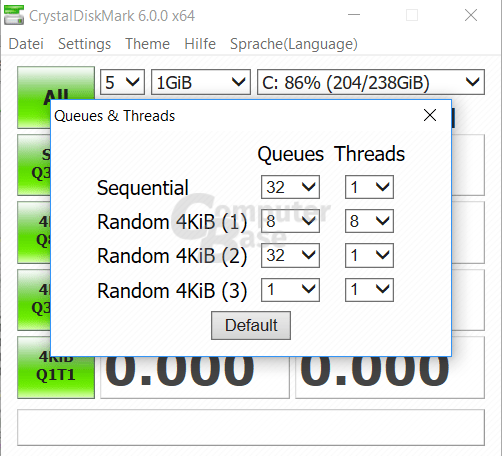This screenshot has width=502, height=456.
Task: Expand Random 4KiB (1) Threads dropdown
Action: coord(369,221)
